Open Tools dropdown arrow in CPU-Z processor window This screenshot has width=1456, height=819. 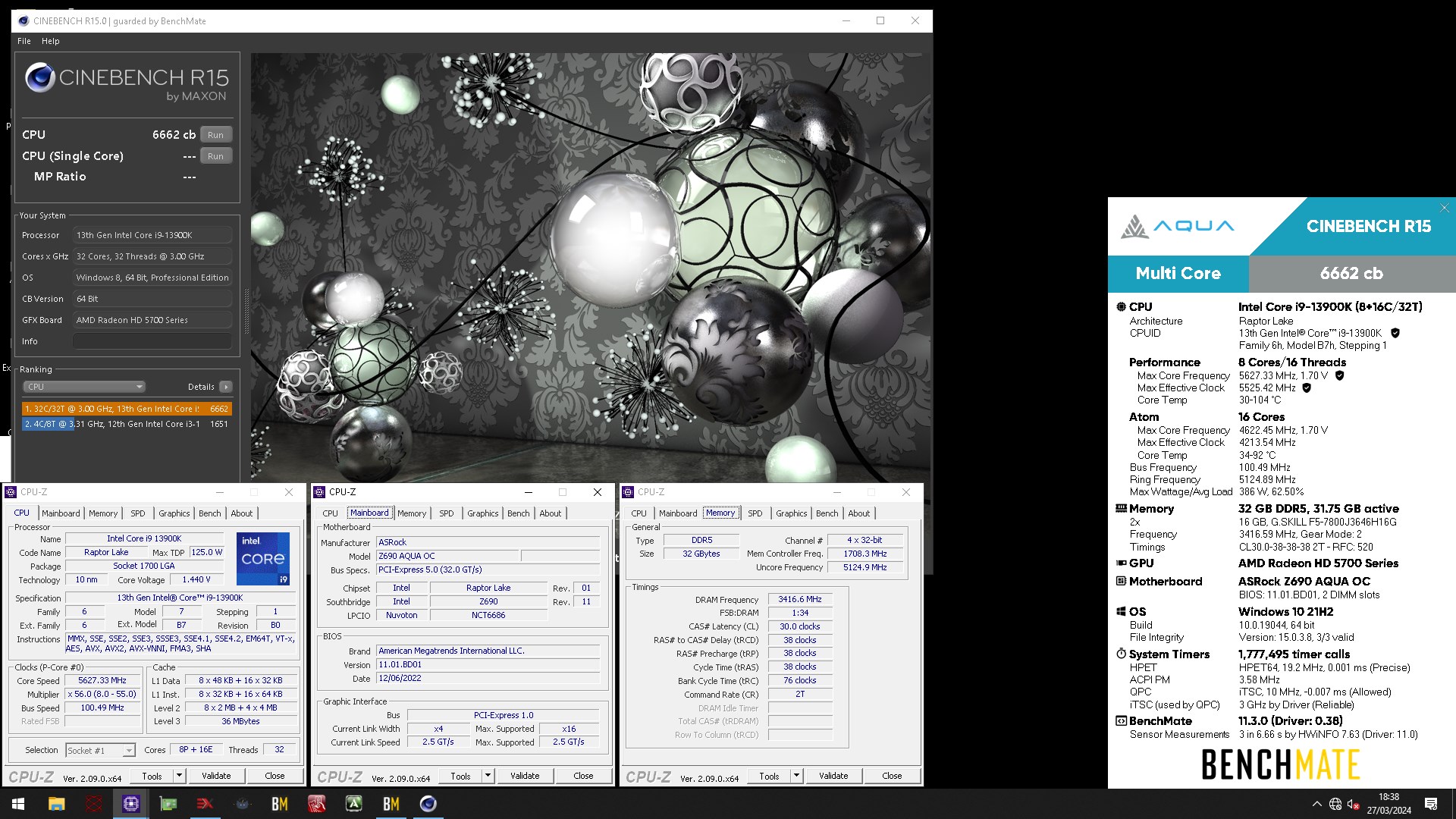tap(179, 776)
